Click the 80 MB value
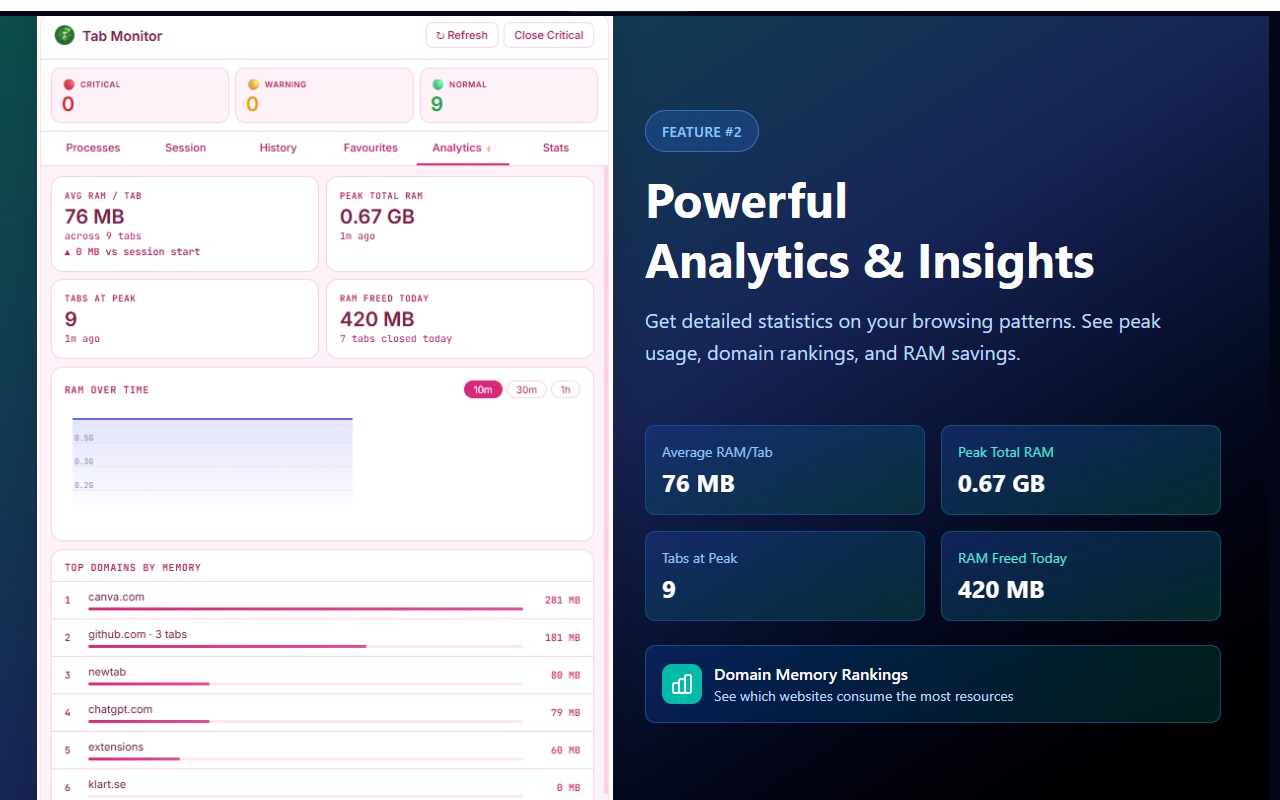1280x800 pixels. 565,675
